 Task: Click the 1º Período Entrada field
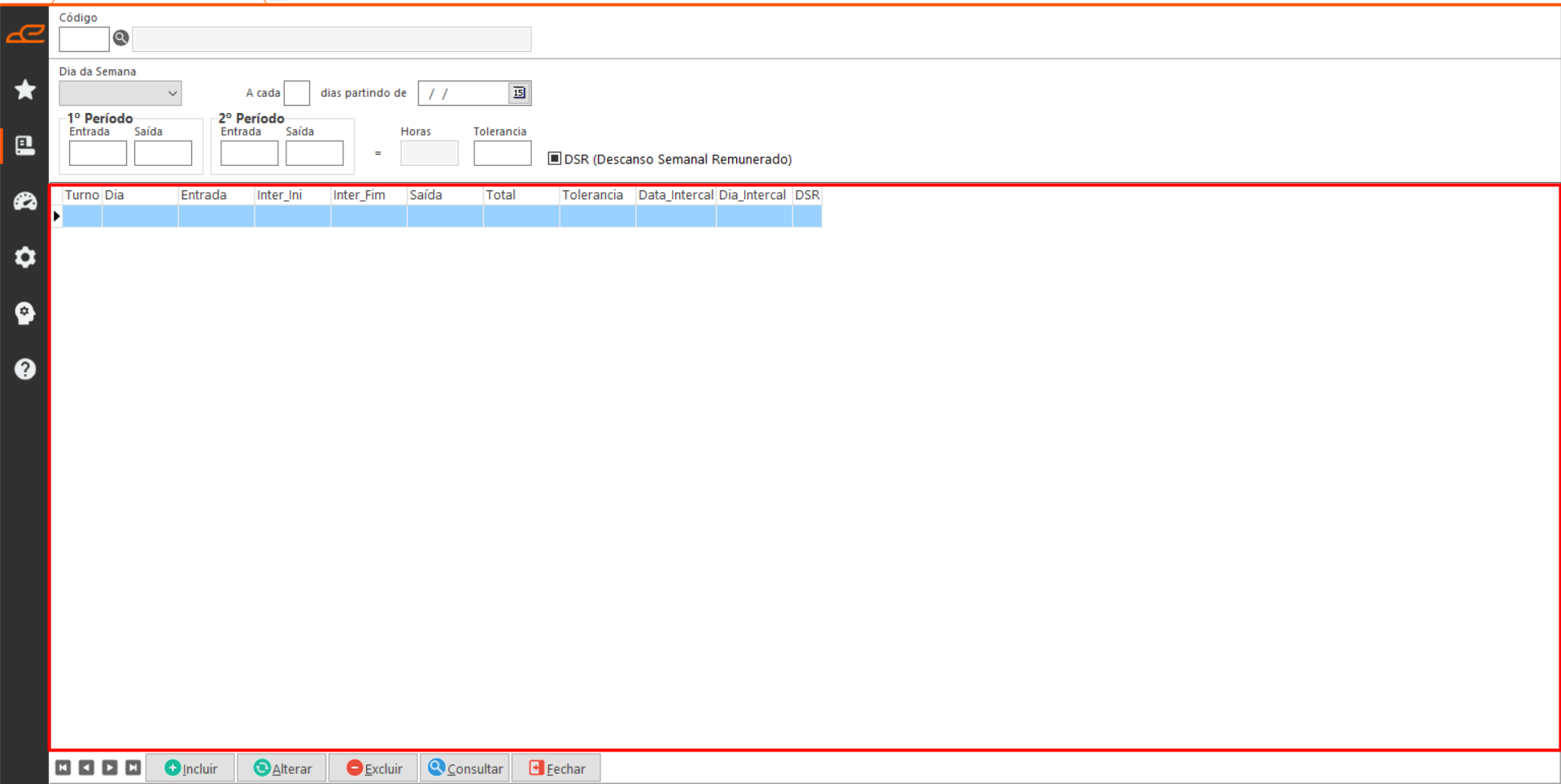98,153
